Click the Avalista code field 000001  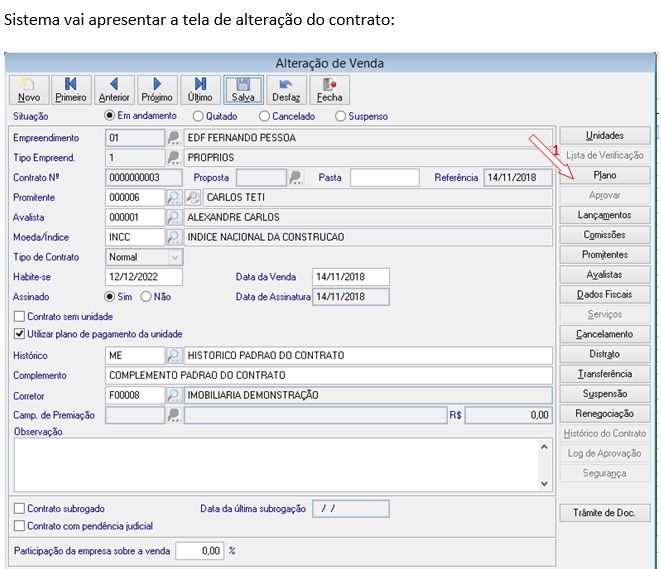[x=135, y=217]
